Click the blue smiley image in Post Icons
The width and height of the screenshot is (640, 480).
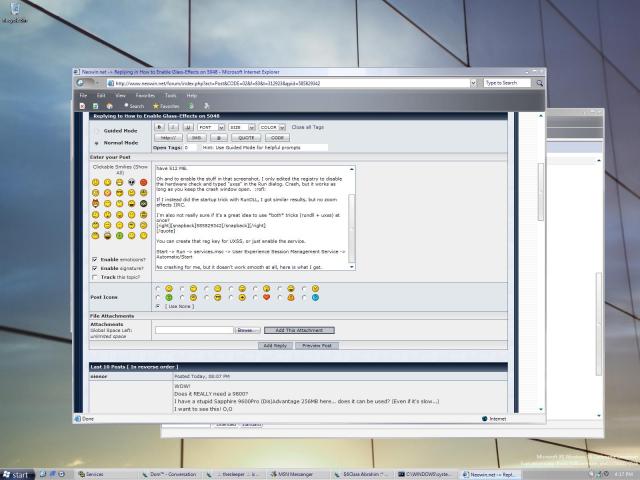315,298
